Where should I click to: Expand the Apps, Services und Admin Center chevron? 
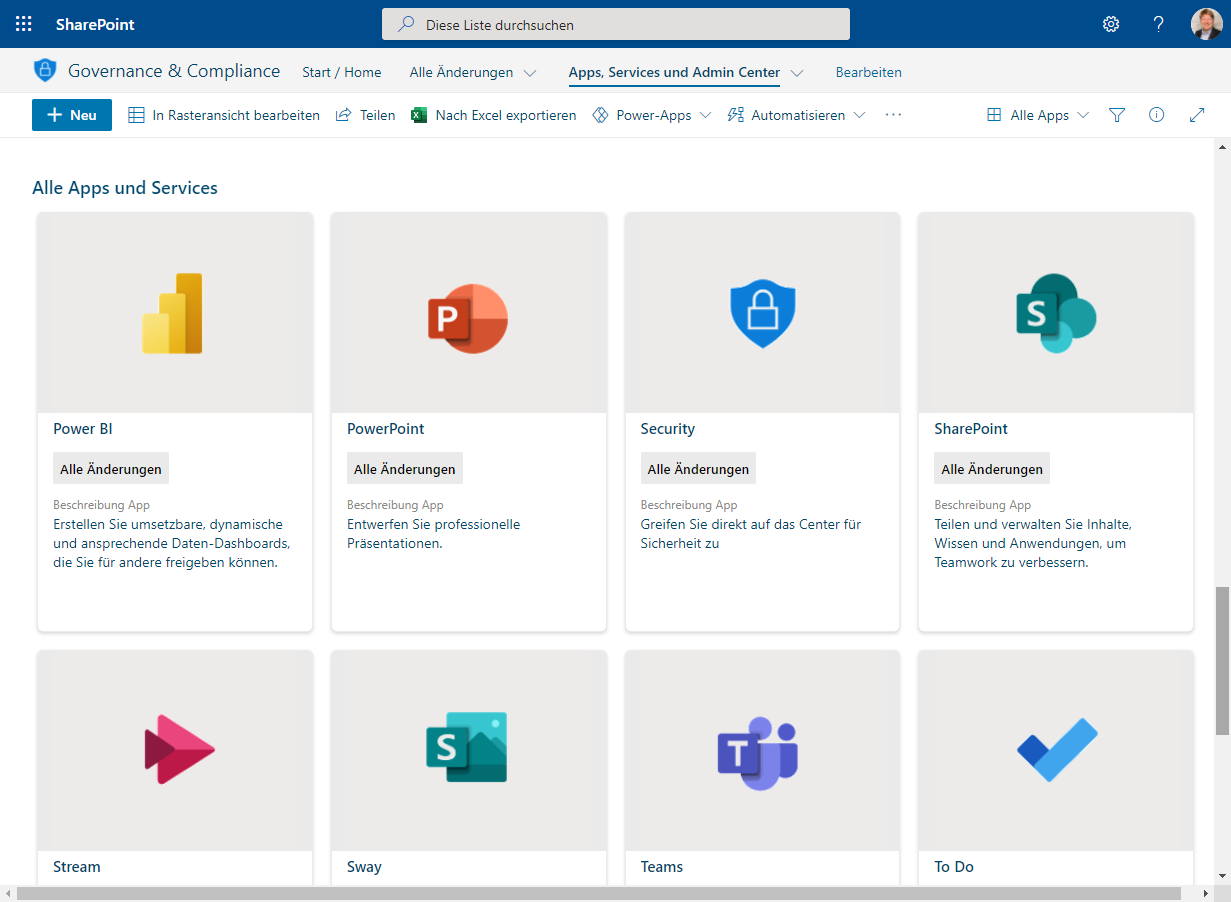click(x=797, y=73)
